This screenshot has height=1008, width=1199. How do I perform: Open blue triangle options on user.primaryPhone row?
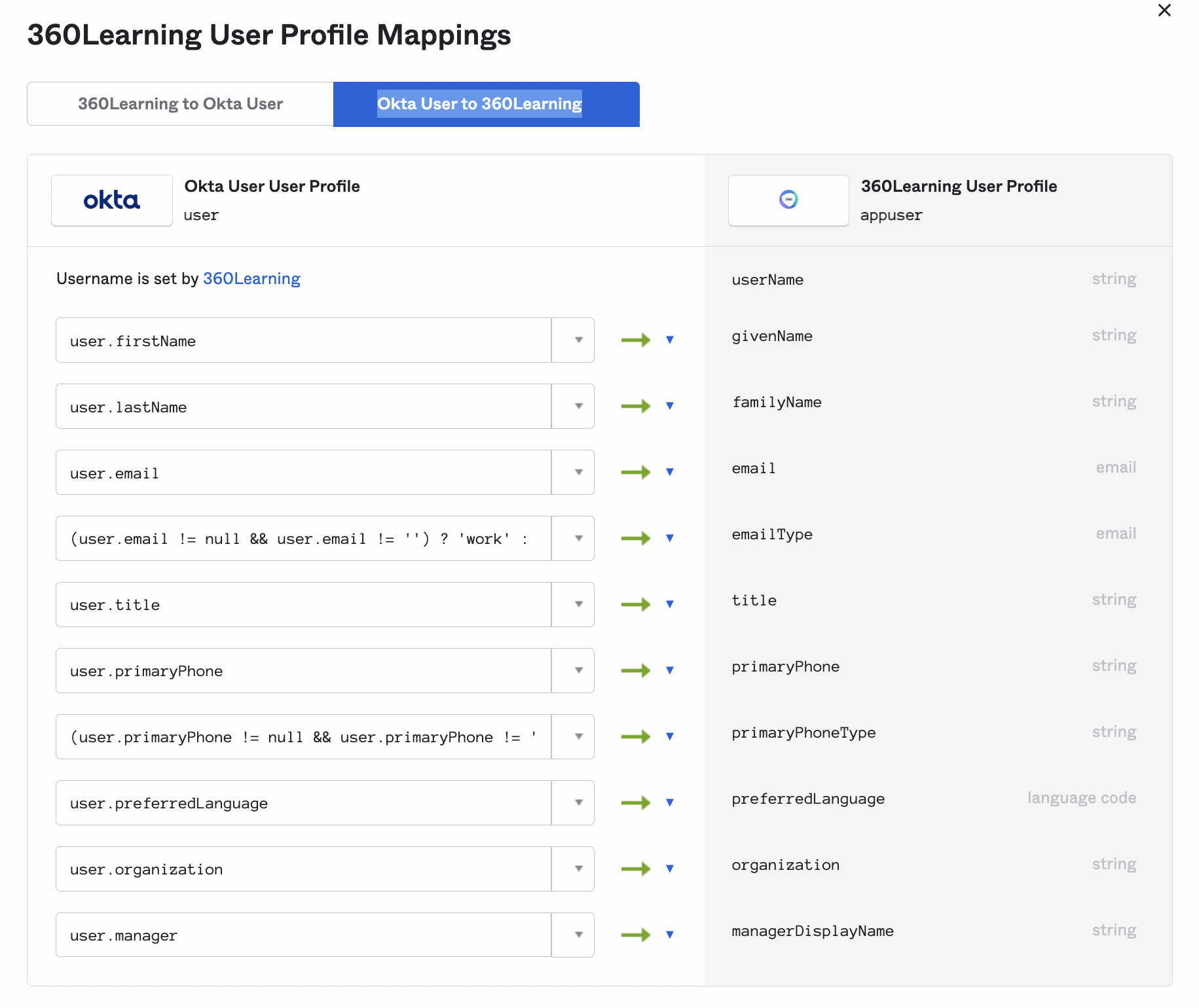[x=670, y=670]
